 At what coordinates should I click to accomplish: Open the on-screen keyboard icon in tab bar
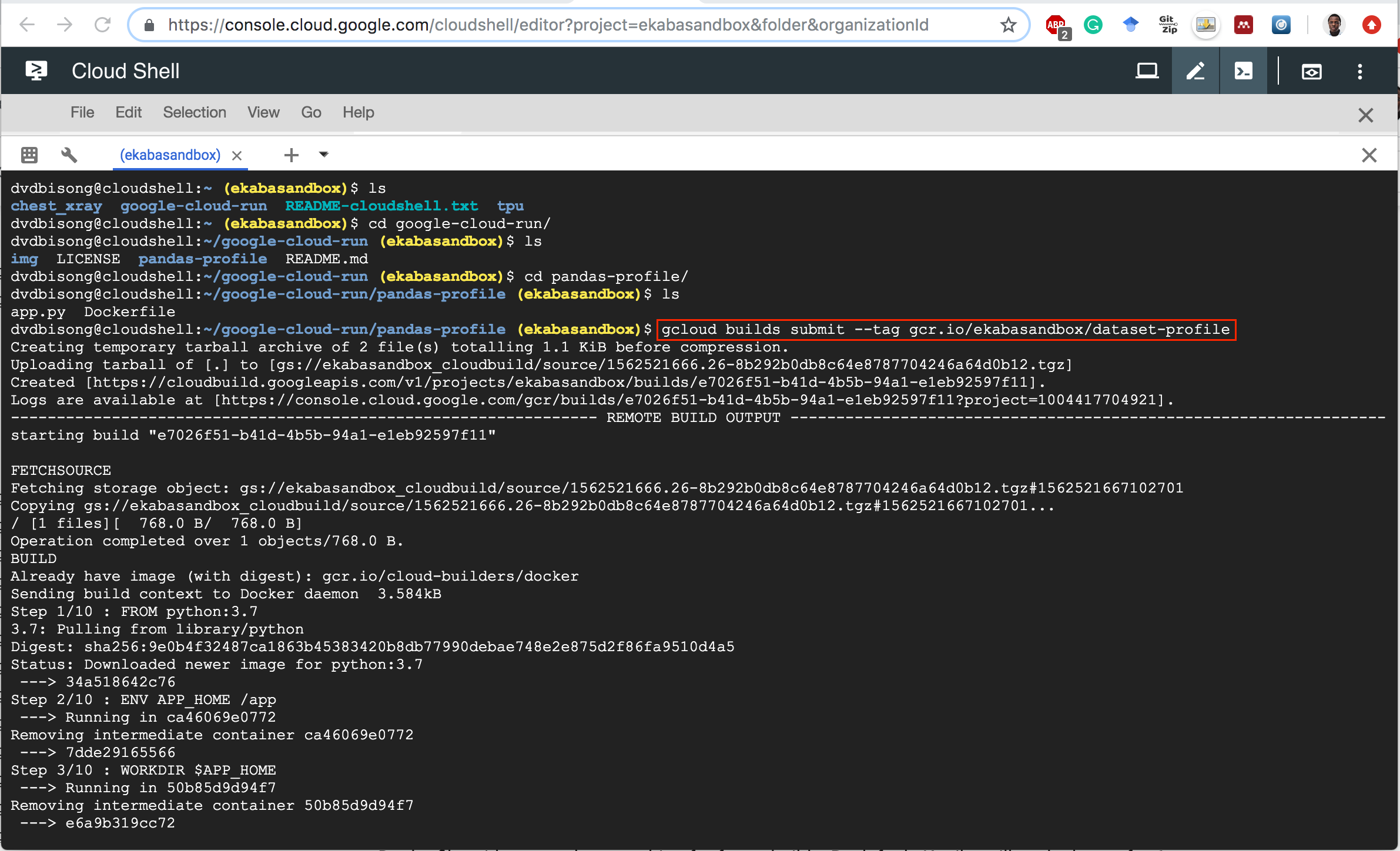coord(28,155)
